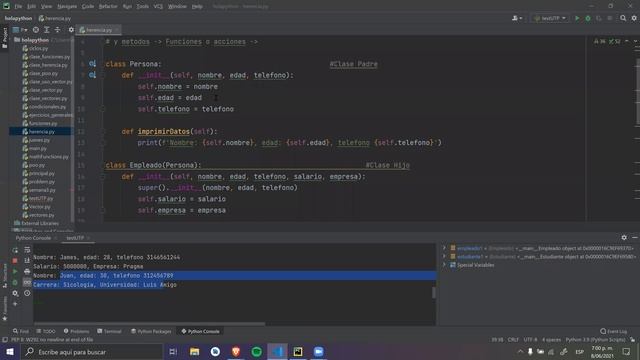Click the Print icon in console toolbar
The height and width of the screenshot is (360, 640).
[x=27, y=271]
